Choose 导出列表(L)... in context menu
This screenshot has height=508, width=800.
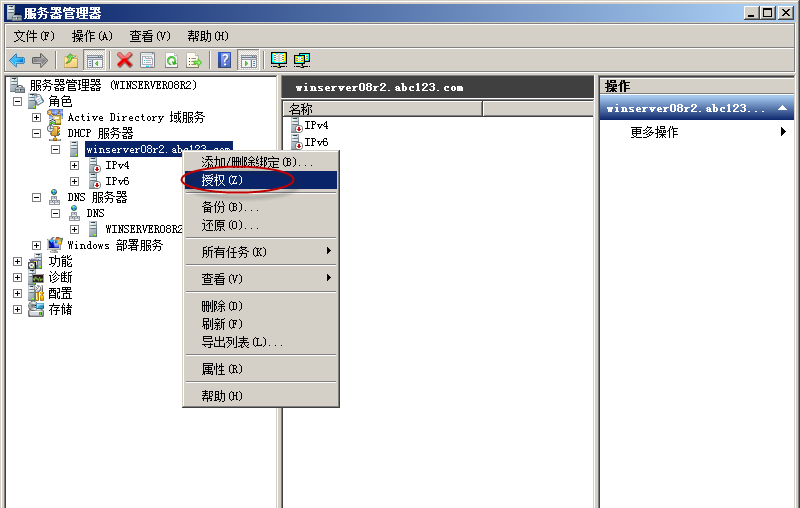(261, 342)
